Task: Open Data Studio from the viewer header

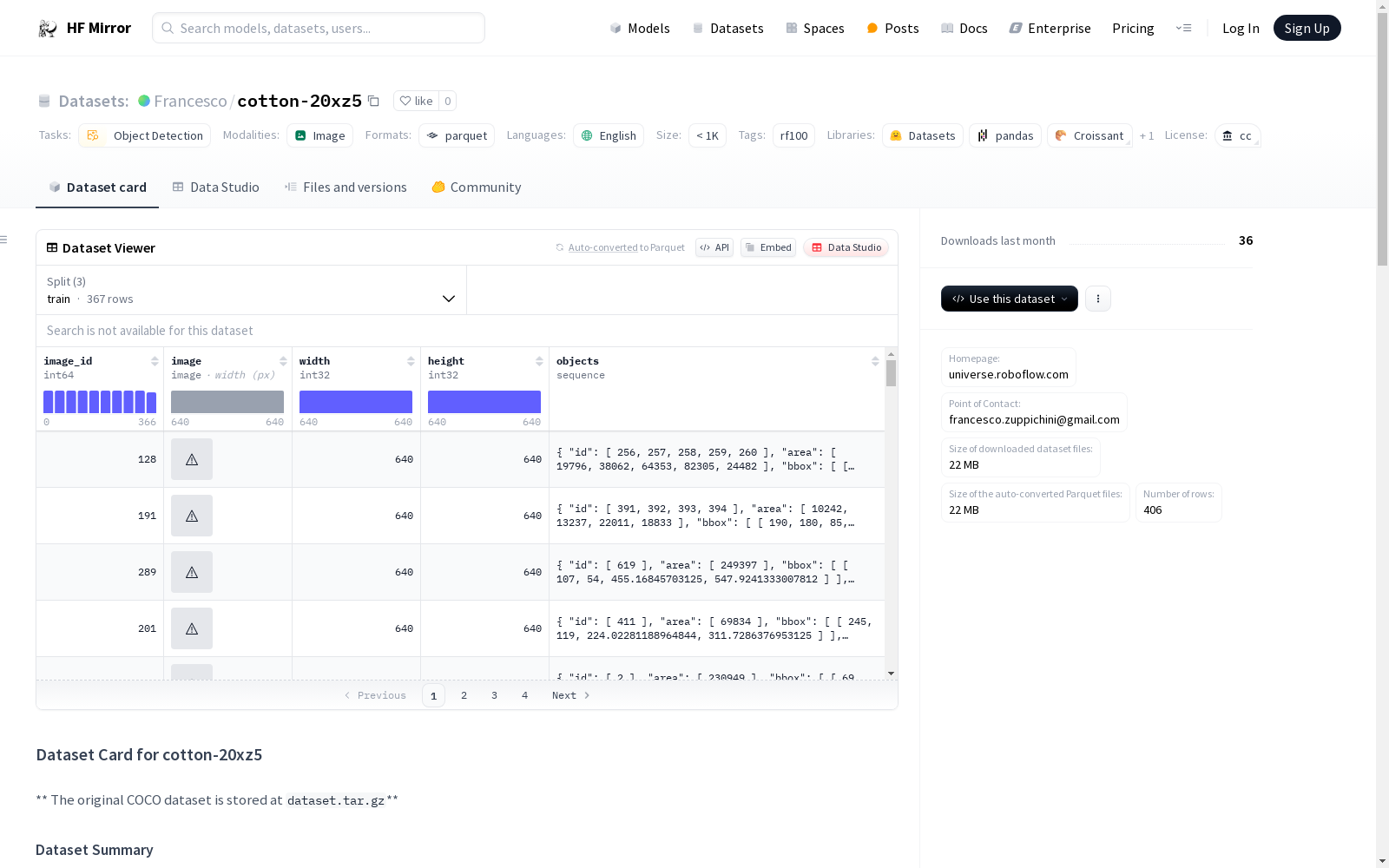Action: pos(846,247)
